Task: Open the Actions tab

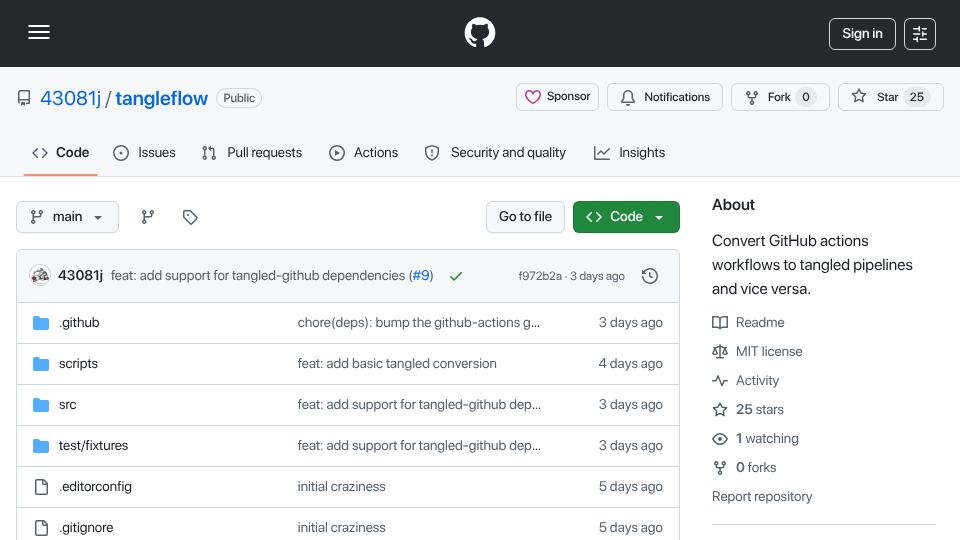Action: [x=364, y=152]
